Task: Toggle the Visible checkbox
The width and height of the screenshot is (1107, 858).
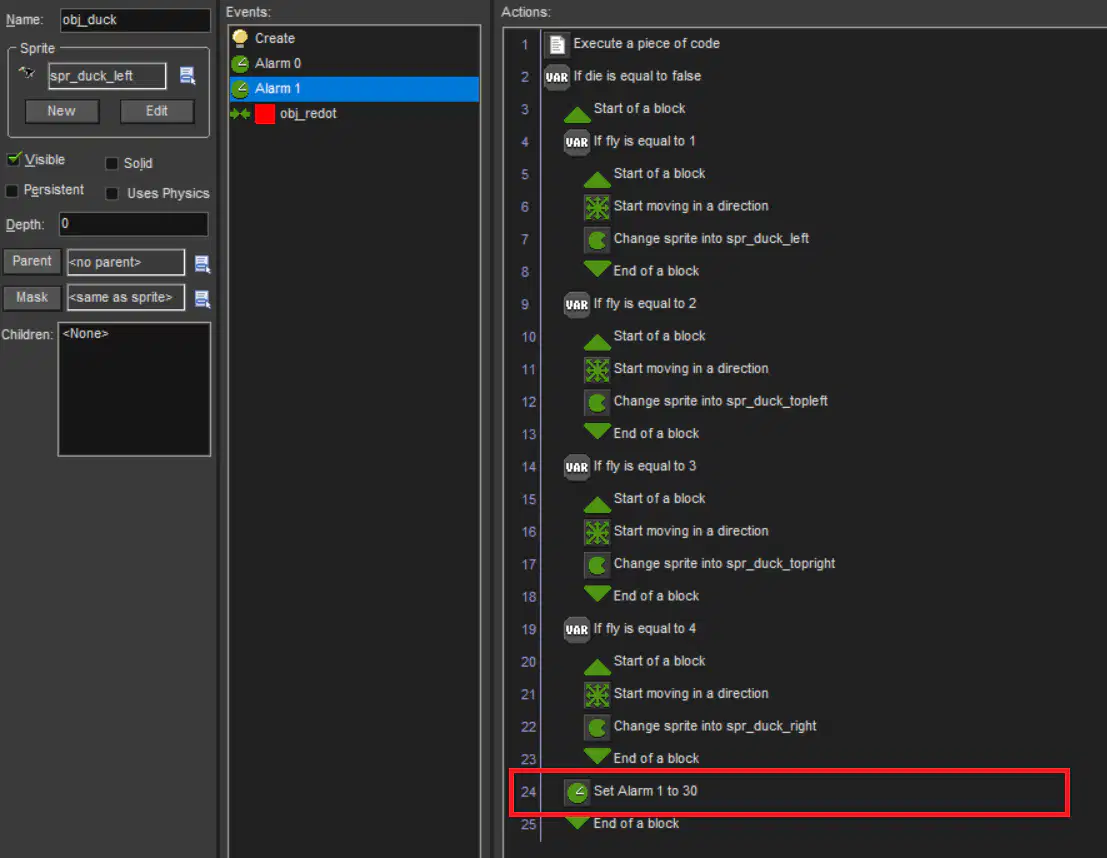Action: tap(13, 160)
